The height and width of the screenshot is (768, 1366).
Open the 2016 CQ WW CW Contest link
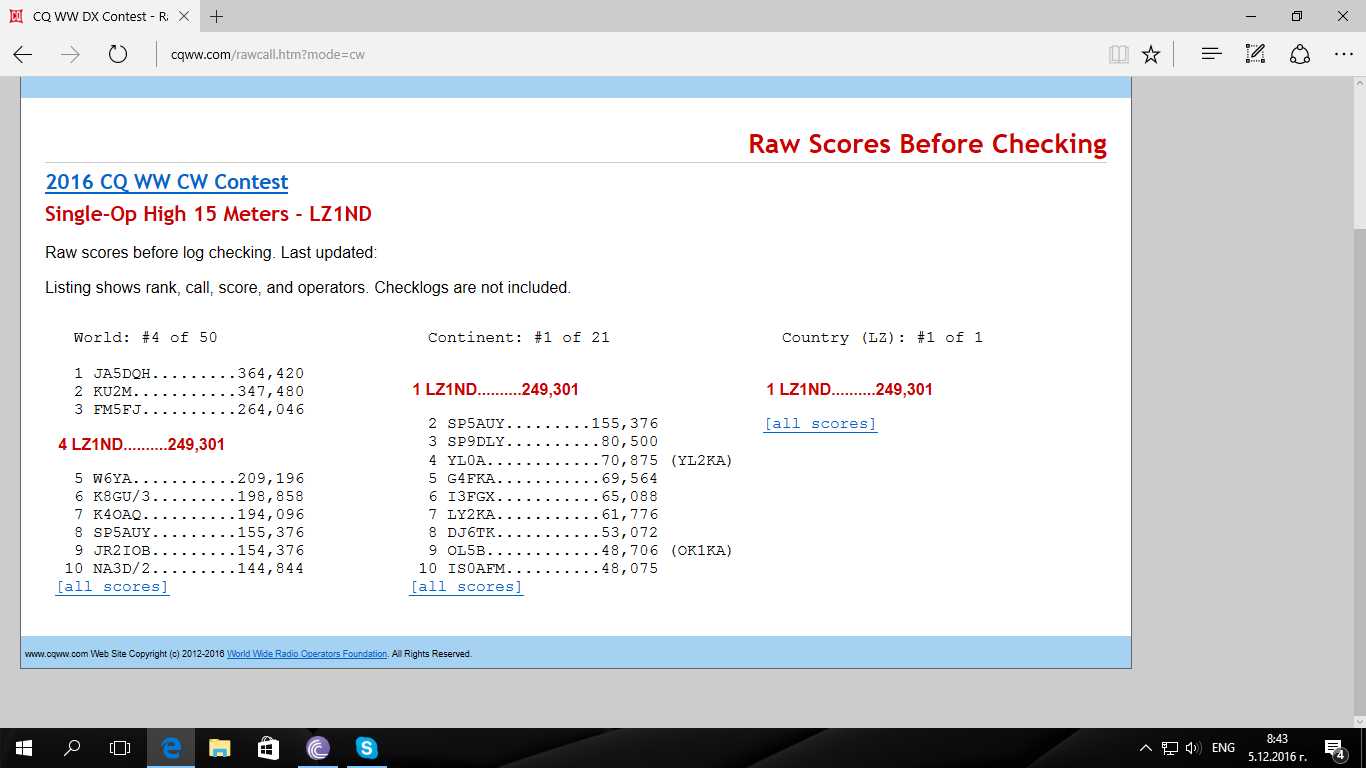(166, 182)
